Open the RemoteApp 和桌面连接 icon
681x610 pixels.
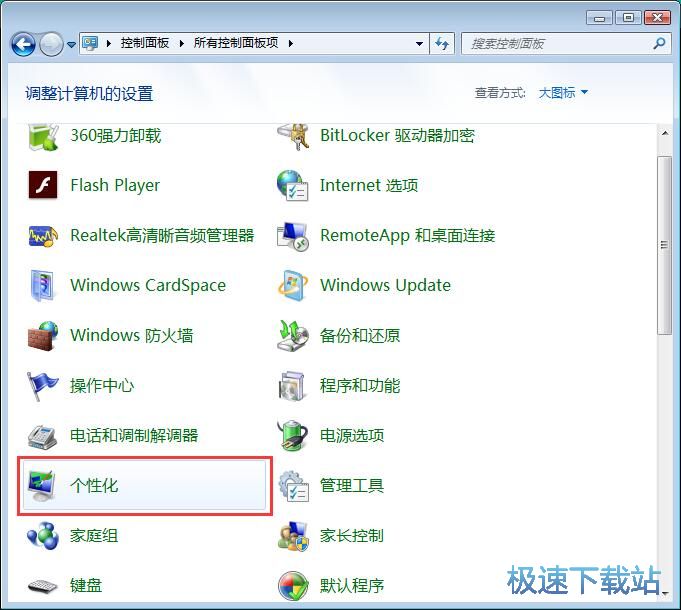click(x=293, y=236)
